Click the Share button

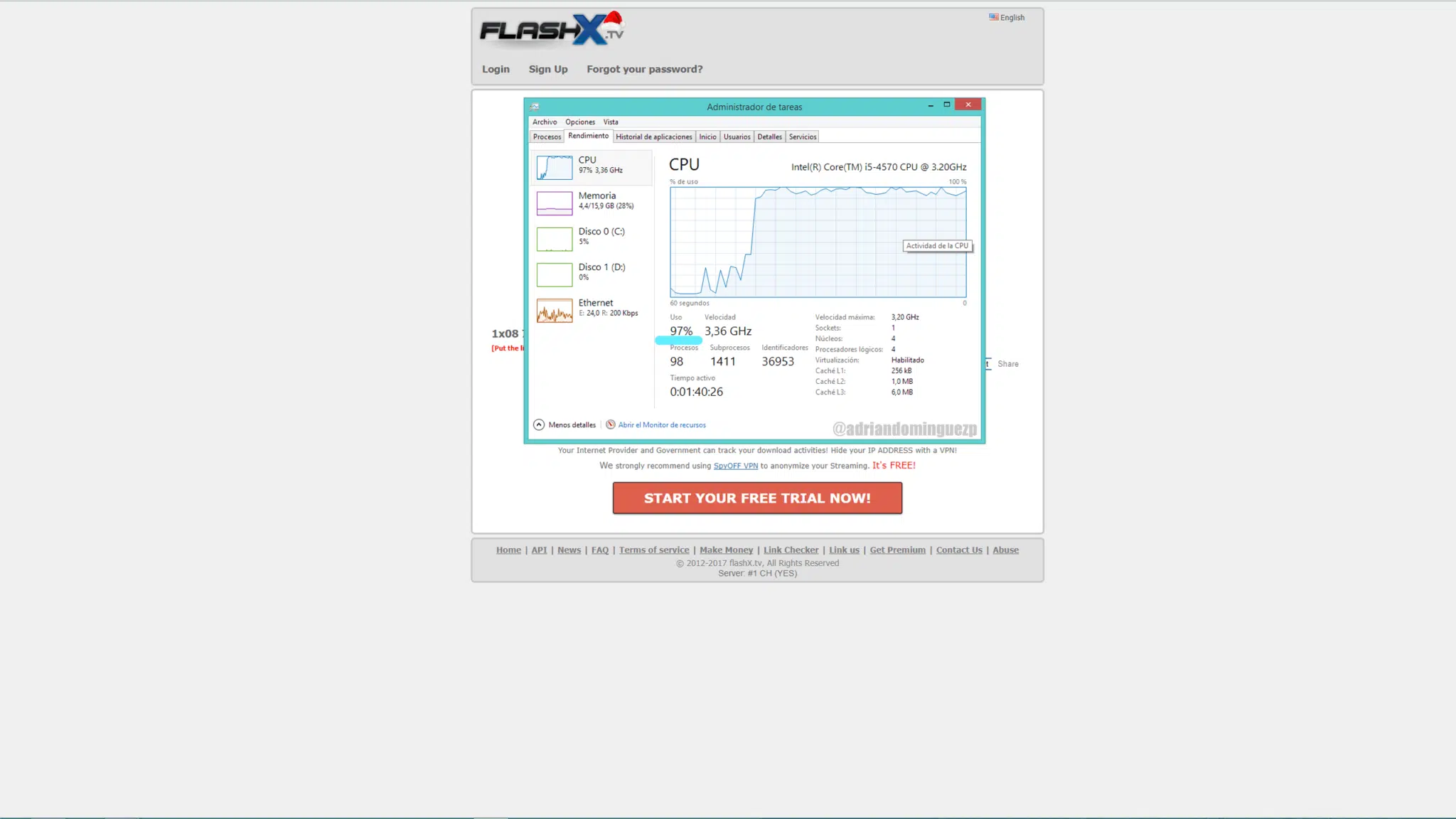(x=1007, y=364)
